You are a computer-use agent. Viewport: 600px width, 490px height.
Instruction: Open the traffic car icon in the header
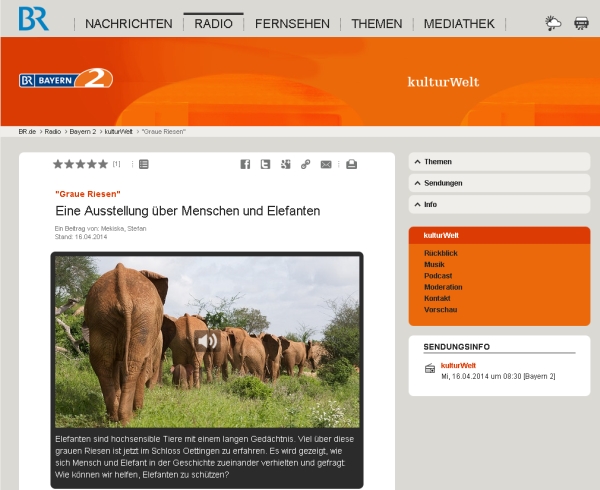coord(581,23)
